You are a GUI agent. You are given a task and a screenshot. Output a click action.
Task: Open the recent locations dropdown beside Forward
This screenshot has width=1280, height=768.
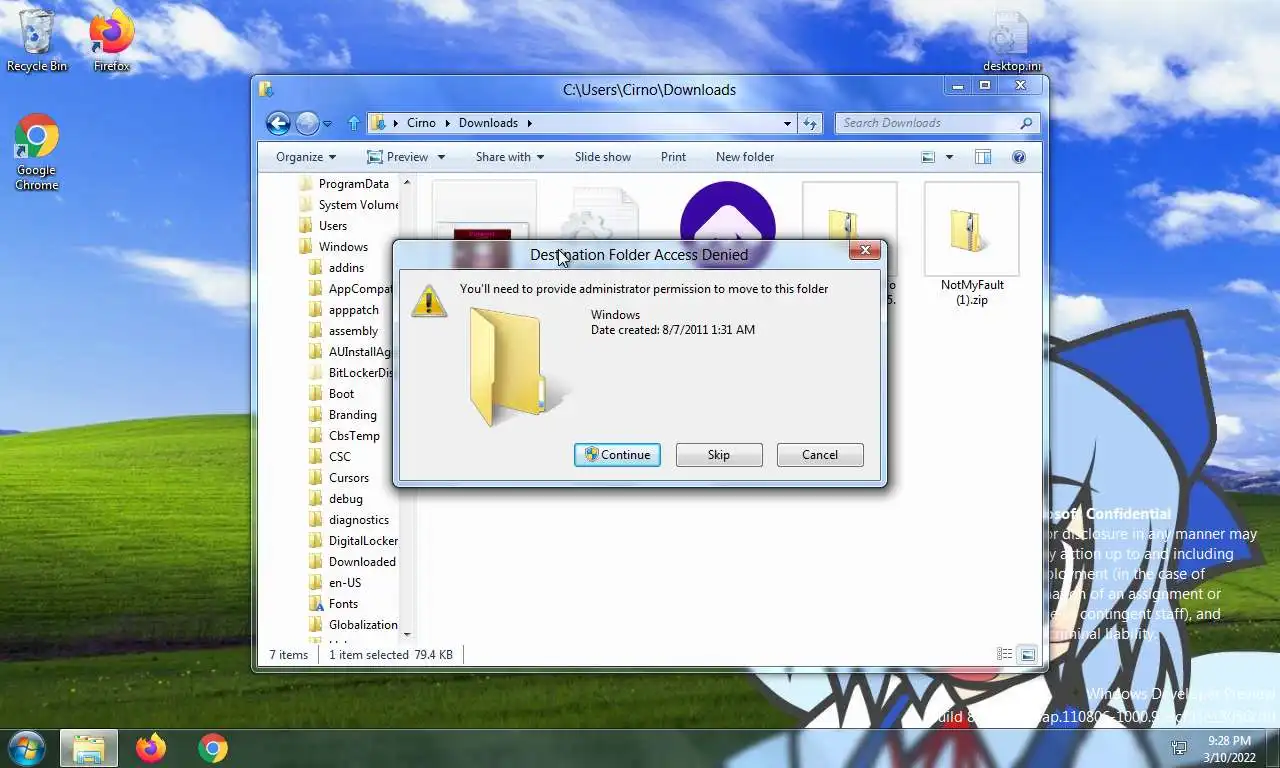[x=327, y=124]
